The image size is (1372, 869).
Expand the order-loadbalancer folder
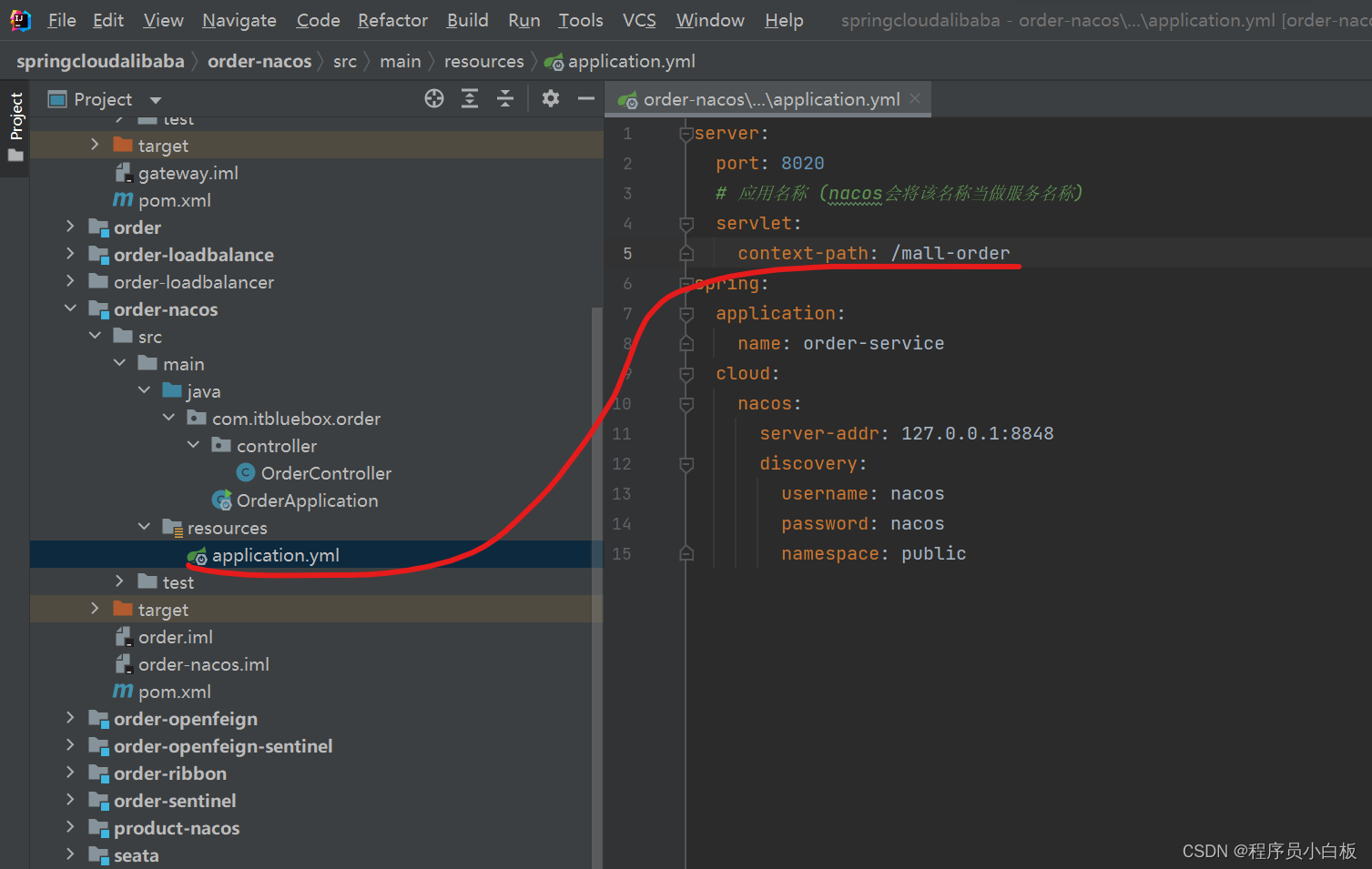[x=70, y=281]
